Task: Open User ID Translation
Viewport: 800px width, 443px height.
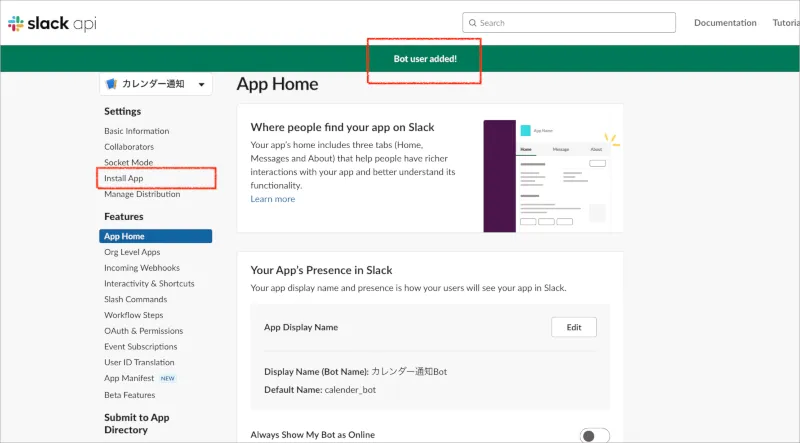Action: (139, 362)
